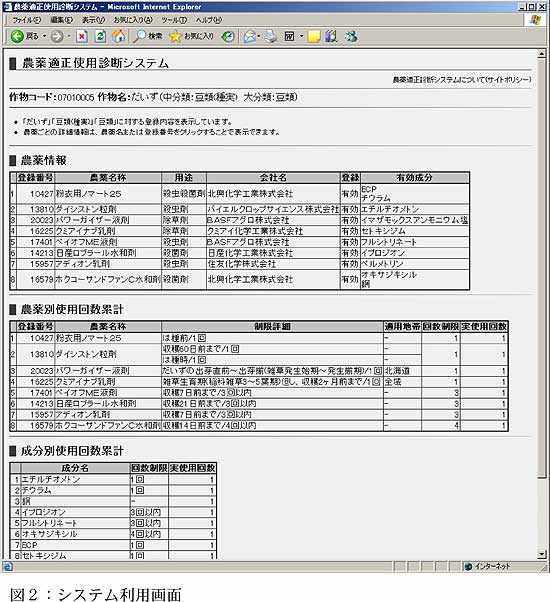The image size is (550, 602).
Task: Open クミアイナブ乳剤 in the 農薬情報 table
Action: tap(85, 231)
